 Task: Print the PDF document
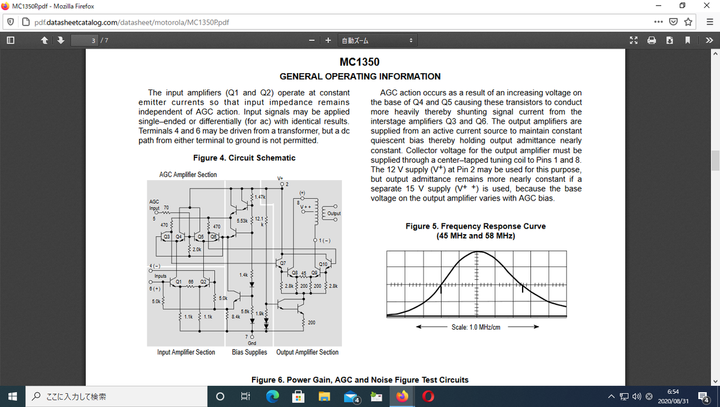click(652, 41)
